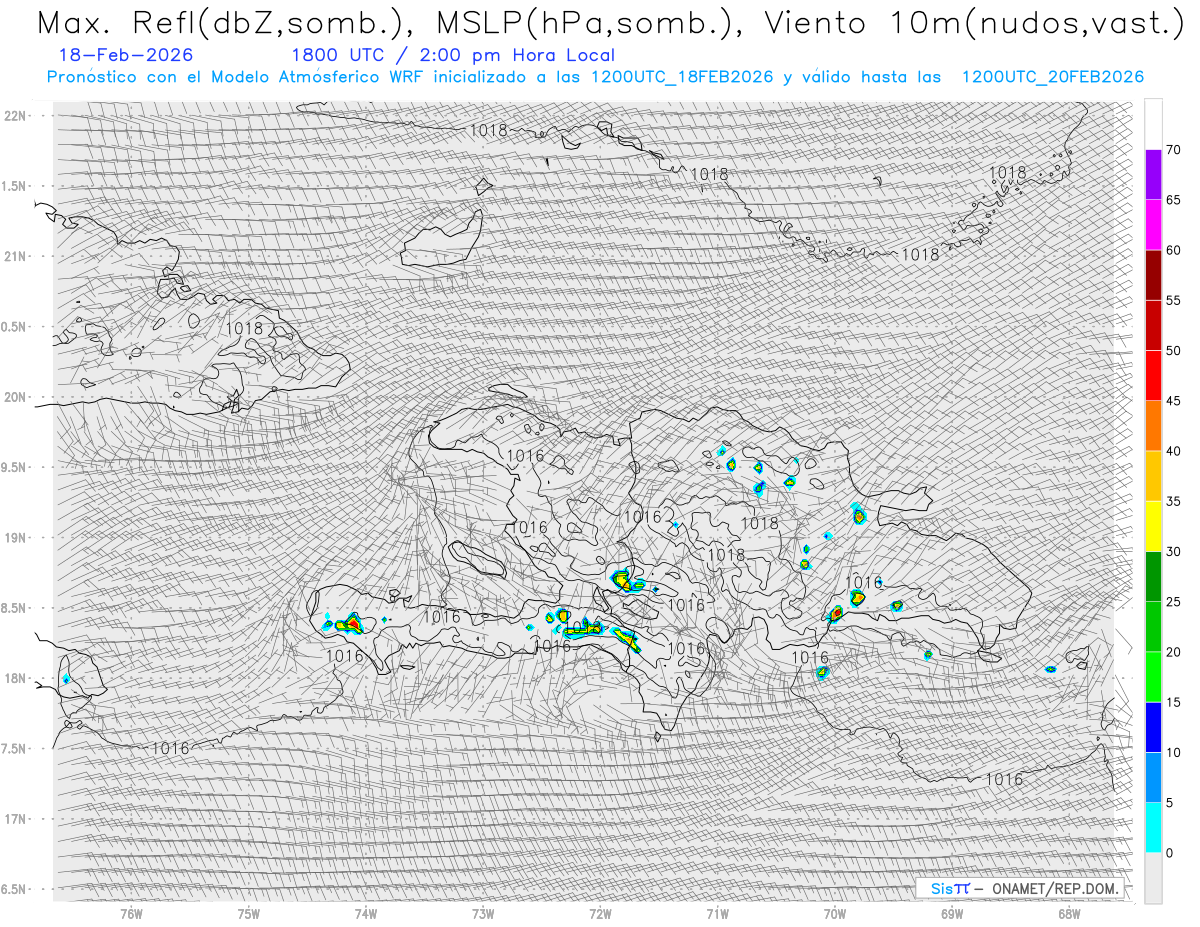Select the sky blue 5–10 dBZ swatch
Image resolution: width=1200 pixels, height=927 pixels.
pyautogui.click(x=1153, y=777)
